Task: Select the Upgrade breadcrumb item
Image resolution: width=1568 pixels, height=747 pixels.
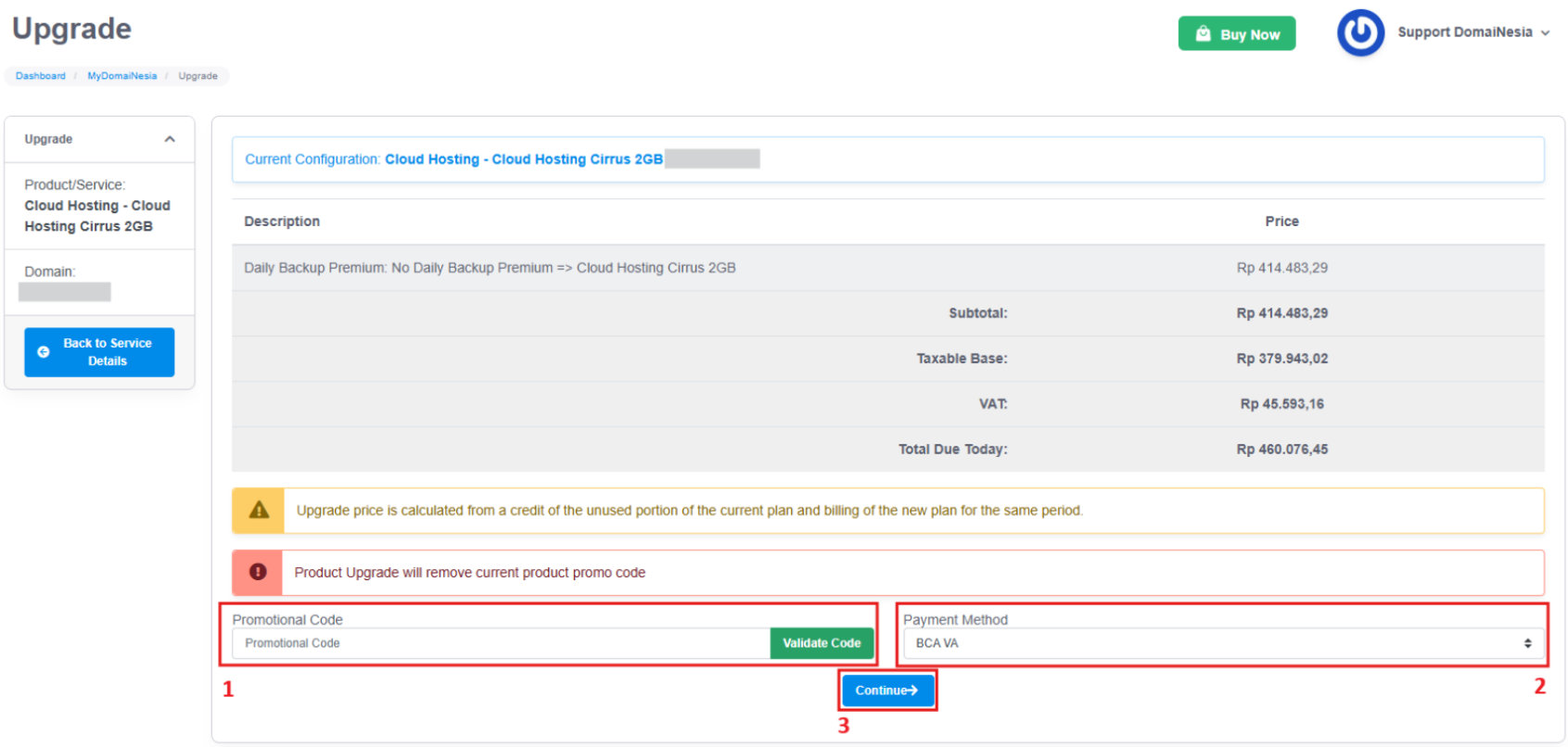Action: [x=198, y=76]
